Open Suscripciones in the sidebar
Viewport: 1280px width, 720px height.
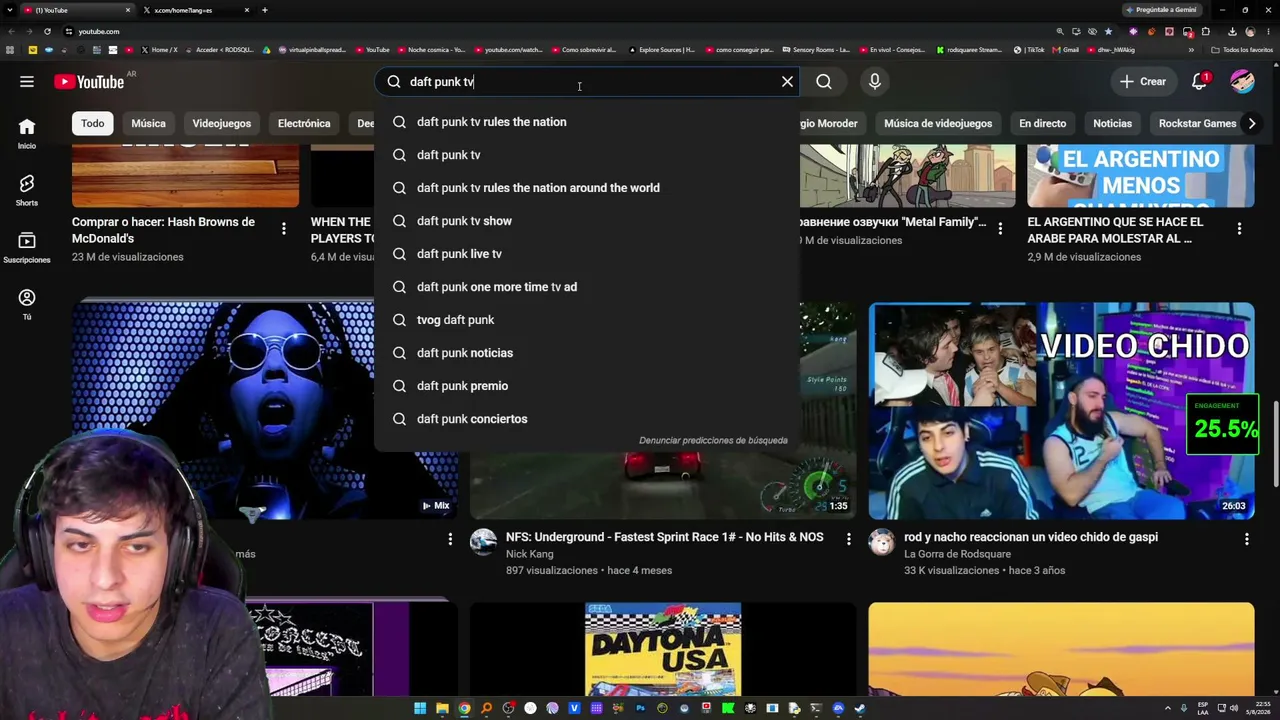[27, 247]
